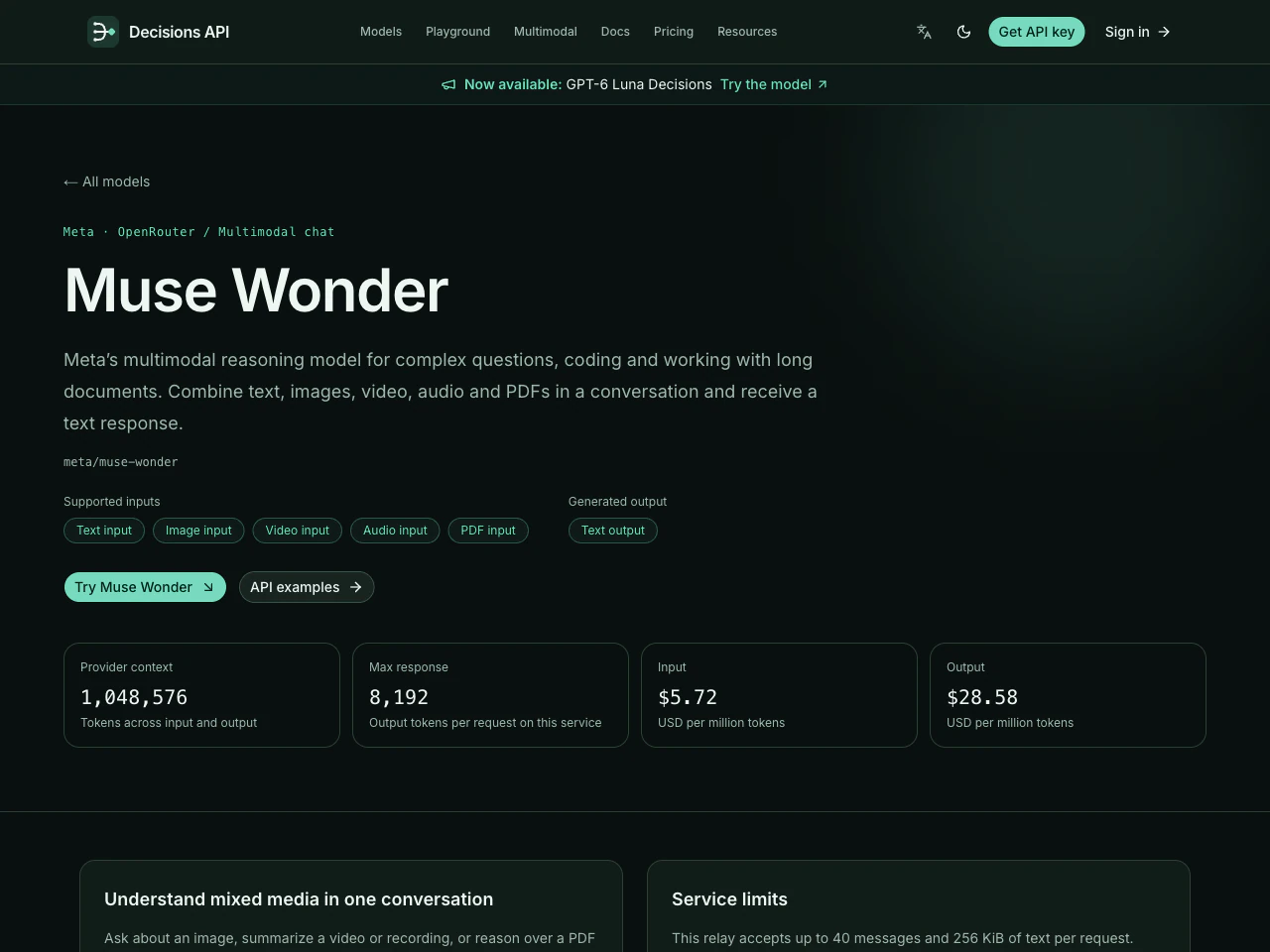Image resolution: width=1270 pixels, height=952 pixels.
Task: Click the 1,048,576 provider context value
Action: tap(134, 697)
